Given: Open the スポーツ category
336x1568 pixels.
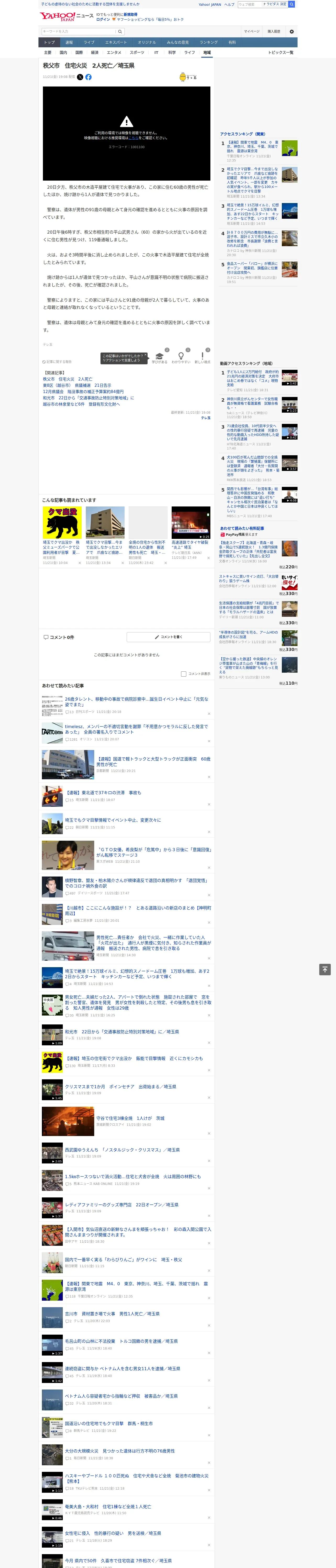Looking at the screenshot, I should [137, 52].
